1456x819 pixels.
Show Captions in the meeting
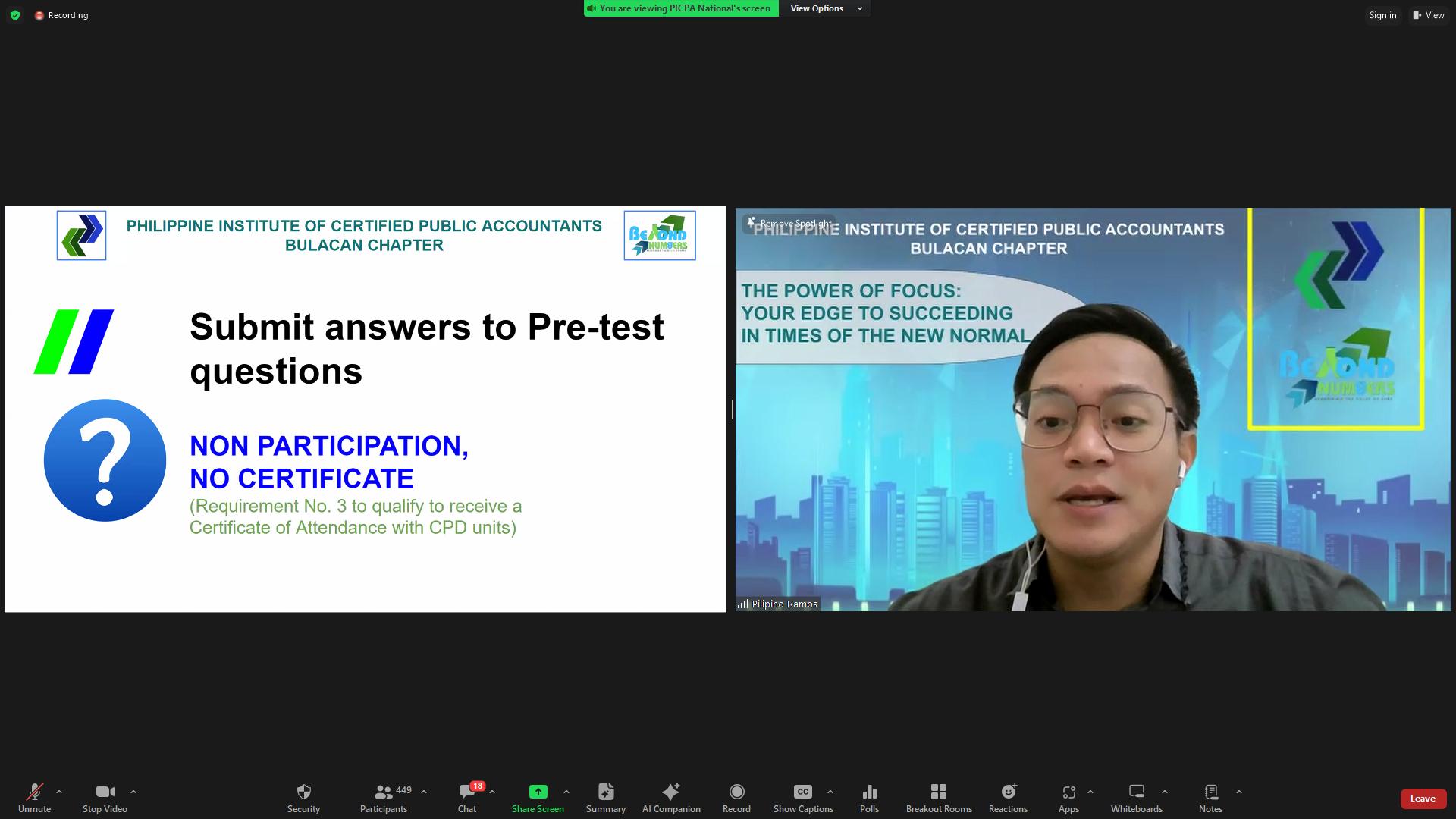803,799
